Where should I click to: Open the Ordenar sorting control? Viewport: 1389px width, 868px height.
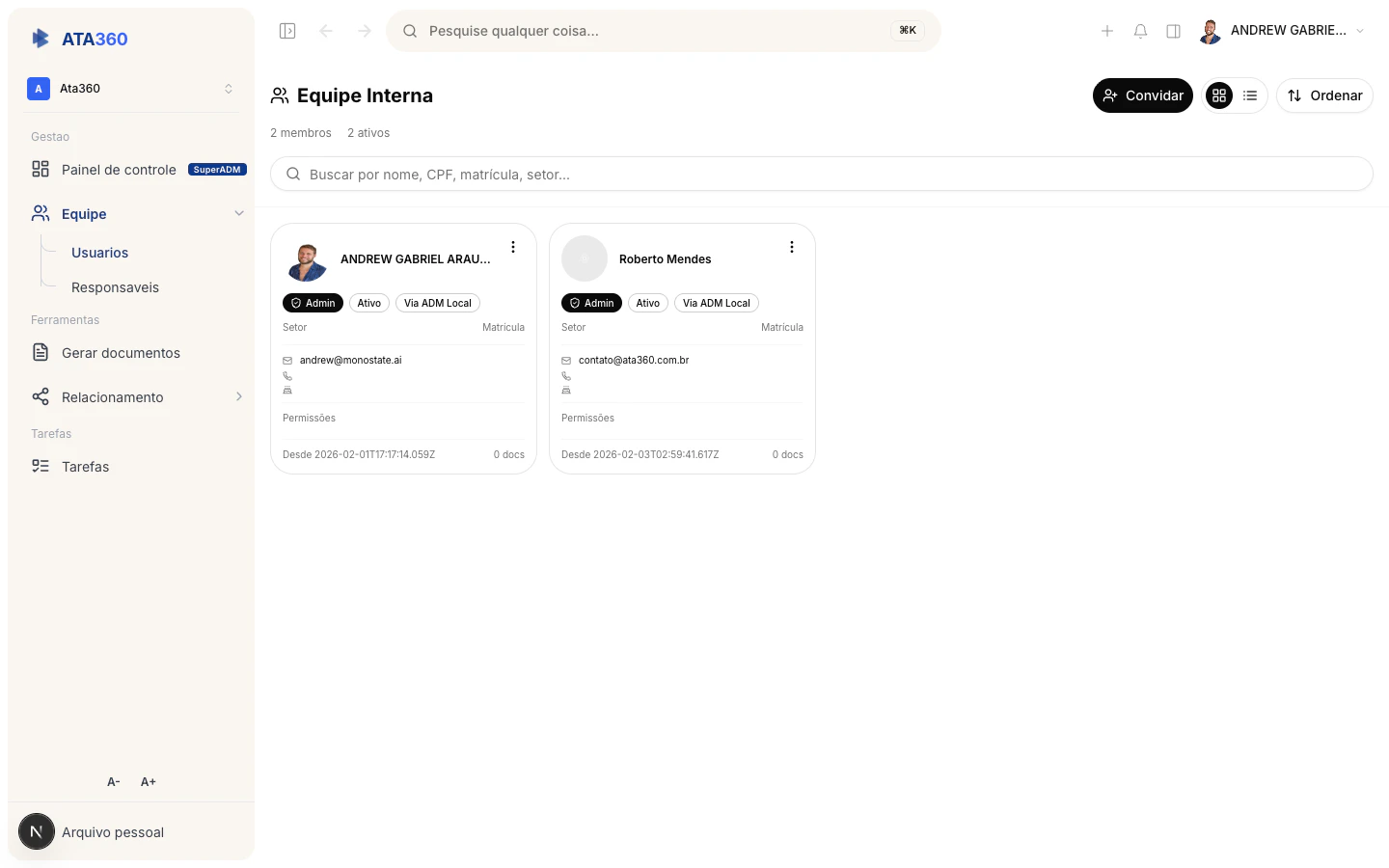tap(1324, 95)
